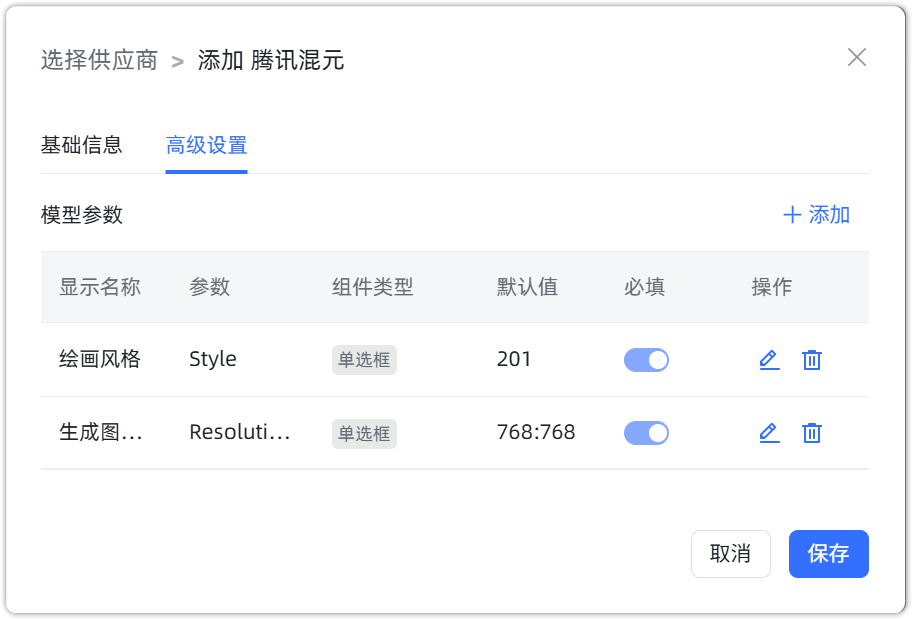The height and width of the screenshot is (619, 912).
Task: Click the trash icon in the second row
Action: 811,433
